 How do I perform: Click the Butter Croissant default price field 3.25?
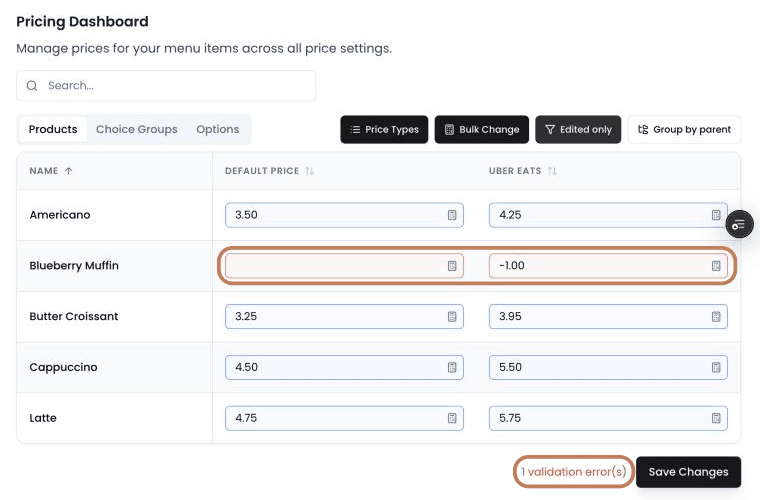(344, 317)
